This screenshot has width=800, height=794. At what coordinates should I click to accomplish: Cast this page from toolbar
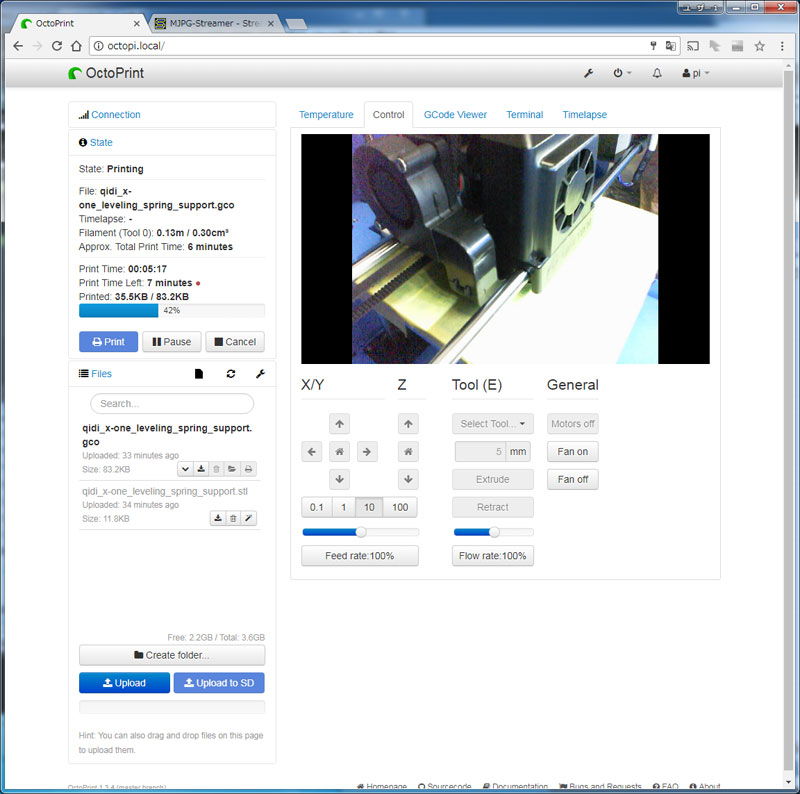[x=693, y=46]
